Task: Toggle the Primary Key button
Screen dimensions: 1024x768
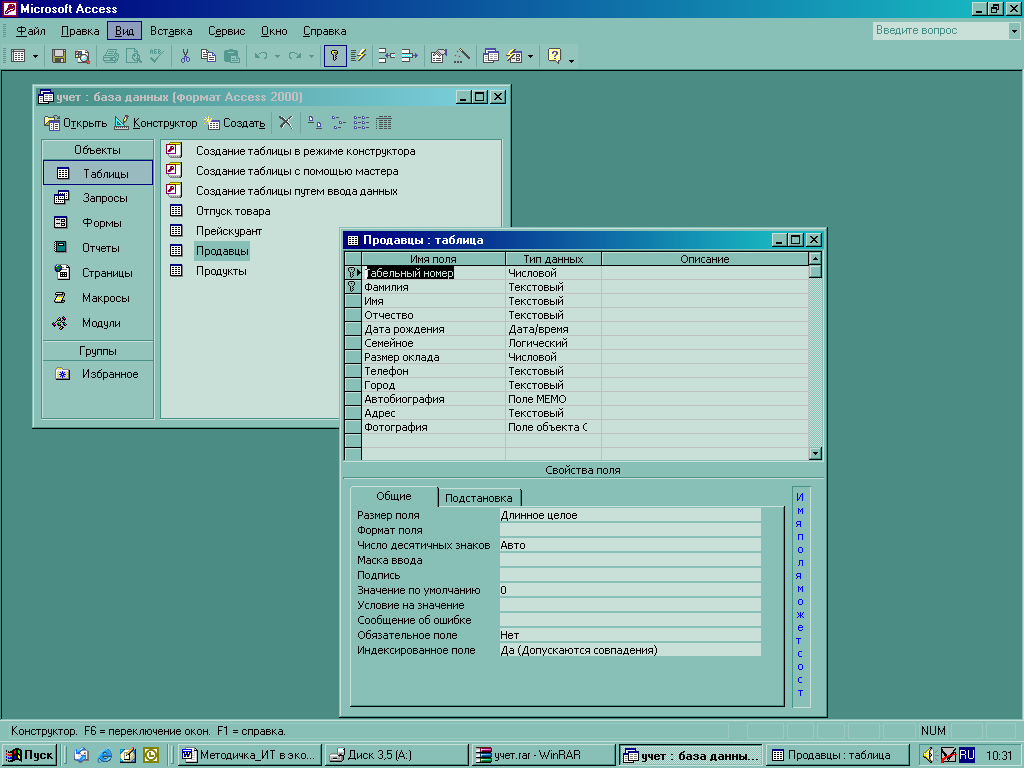Action: [x=335, y=56]
